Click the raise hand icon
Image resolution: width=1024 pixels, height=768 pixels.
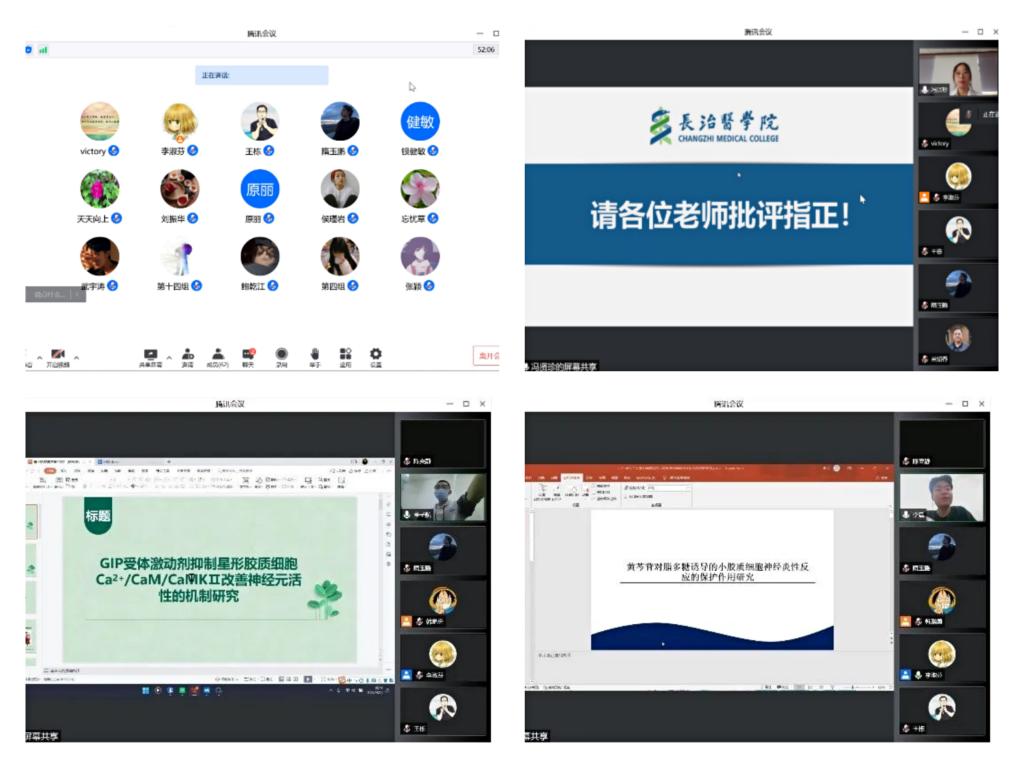coord(314,354)
